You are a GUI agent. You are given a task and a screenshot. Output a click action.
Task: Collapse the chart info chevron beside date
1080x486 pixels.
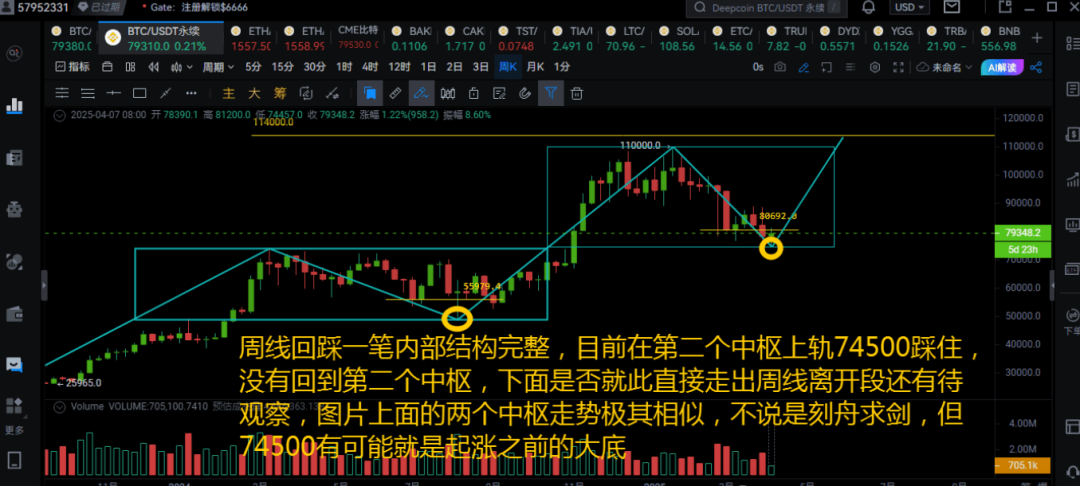pos(60,115)
